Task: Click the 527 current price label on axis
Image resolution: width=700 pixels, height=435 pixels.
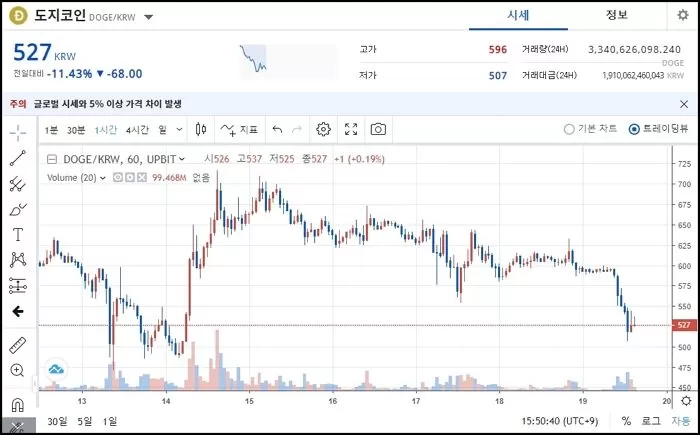Action: coord(684,325)
